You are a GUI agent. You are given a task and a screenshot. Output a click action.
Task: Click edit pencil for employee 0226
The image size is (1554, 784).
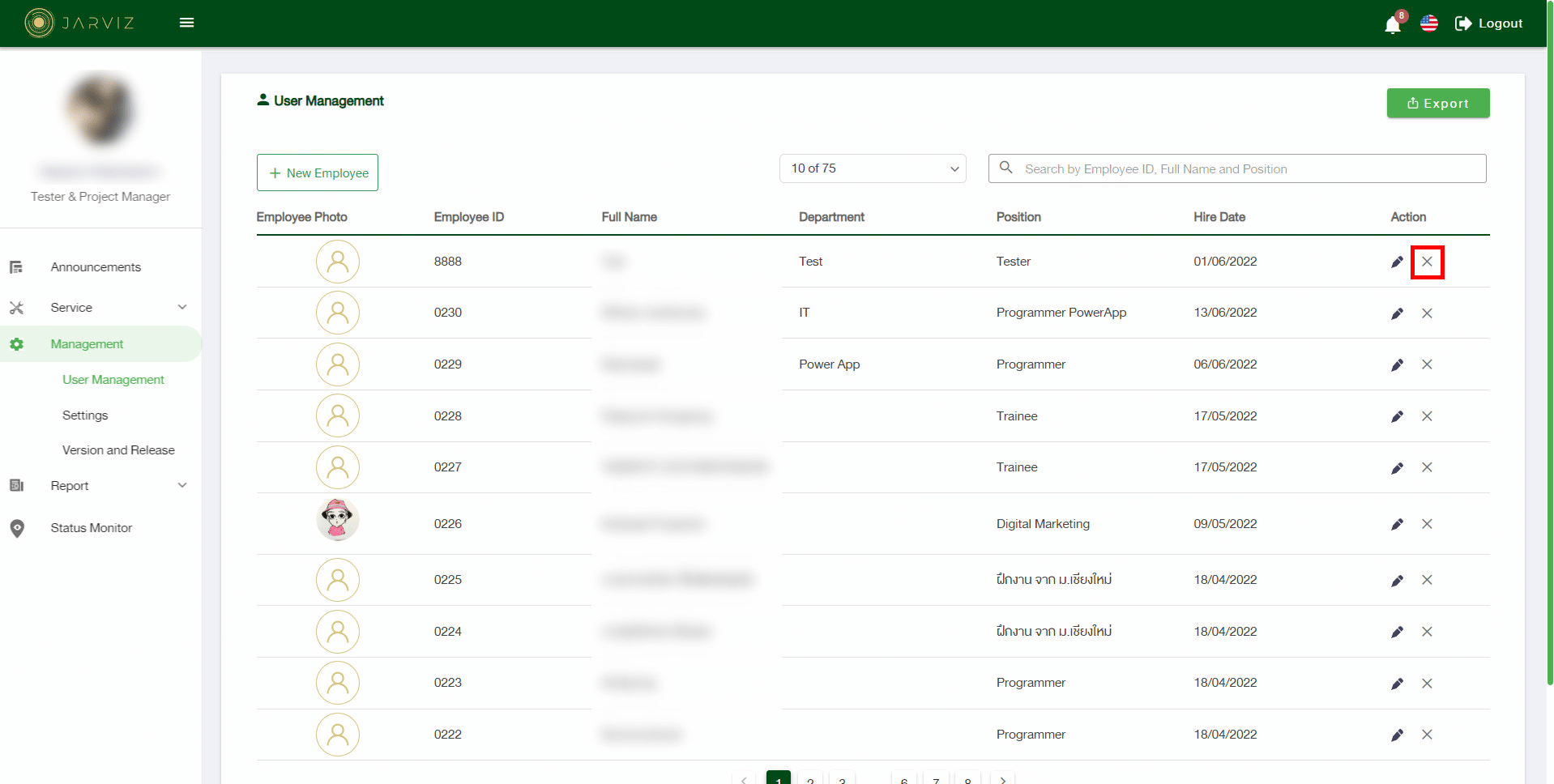click(x=1397, y=524)
